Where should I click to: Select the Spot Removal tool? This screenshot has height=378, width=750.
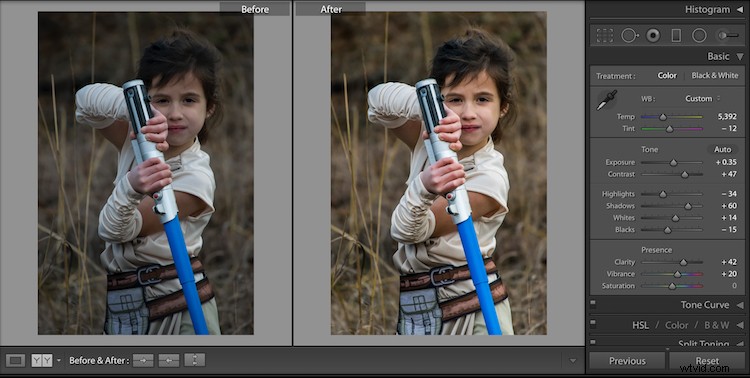[629, 35]
